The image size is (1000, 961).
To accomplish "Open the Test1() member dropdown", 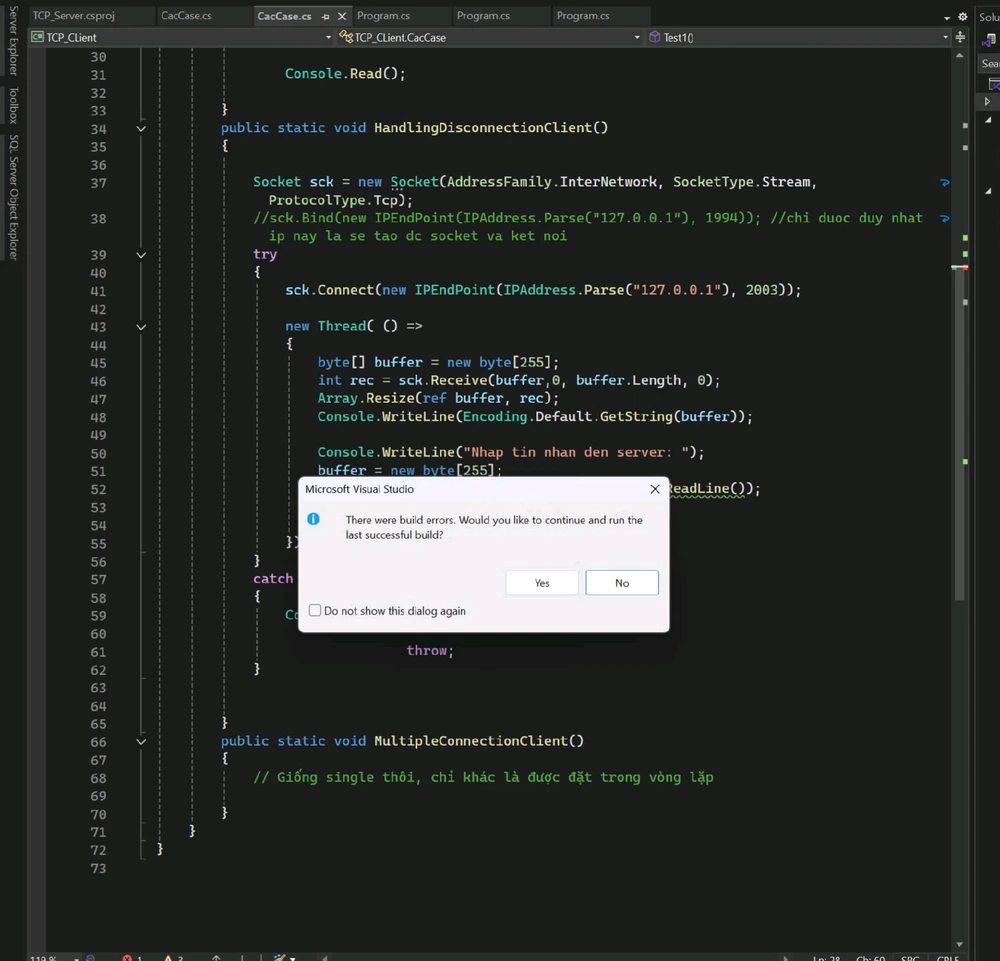I will point(945,37).
